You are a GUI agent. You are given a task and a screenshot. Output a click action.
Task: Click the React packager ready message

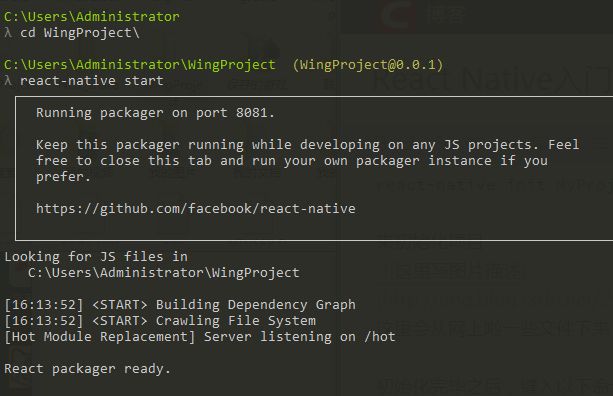click(x=87, y=369)
